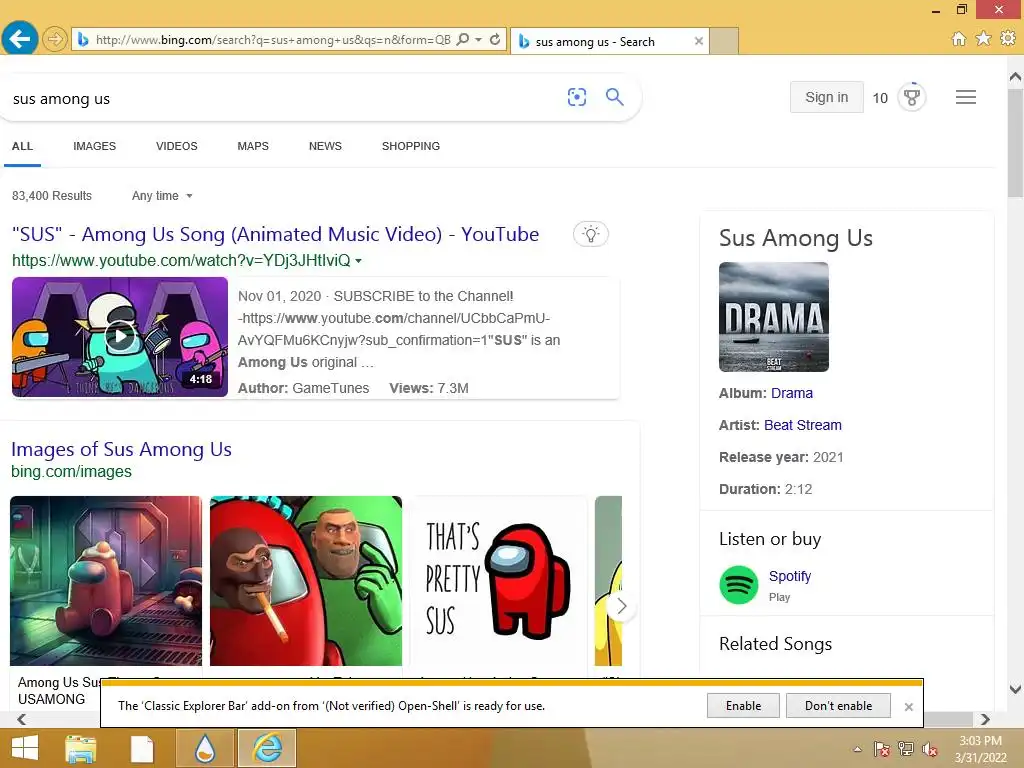Open the Bing hamburger menu
The image size is (1024, 768).
[x=966, y=97]
